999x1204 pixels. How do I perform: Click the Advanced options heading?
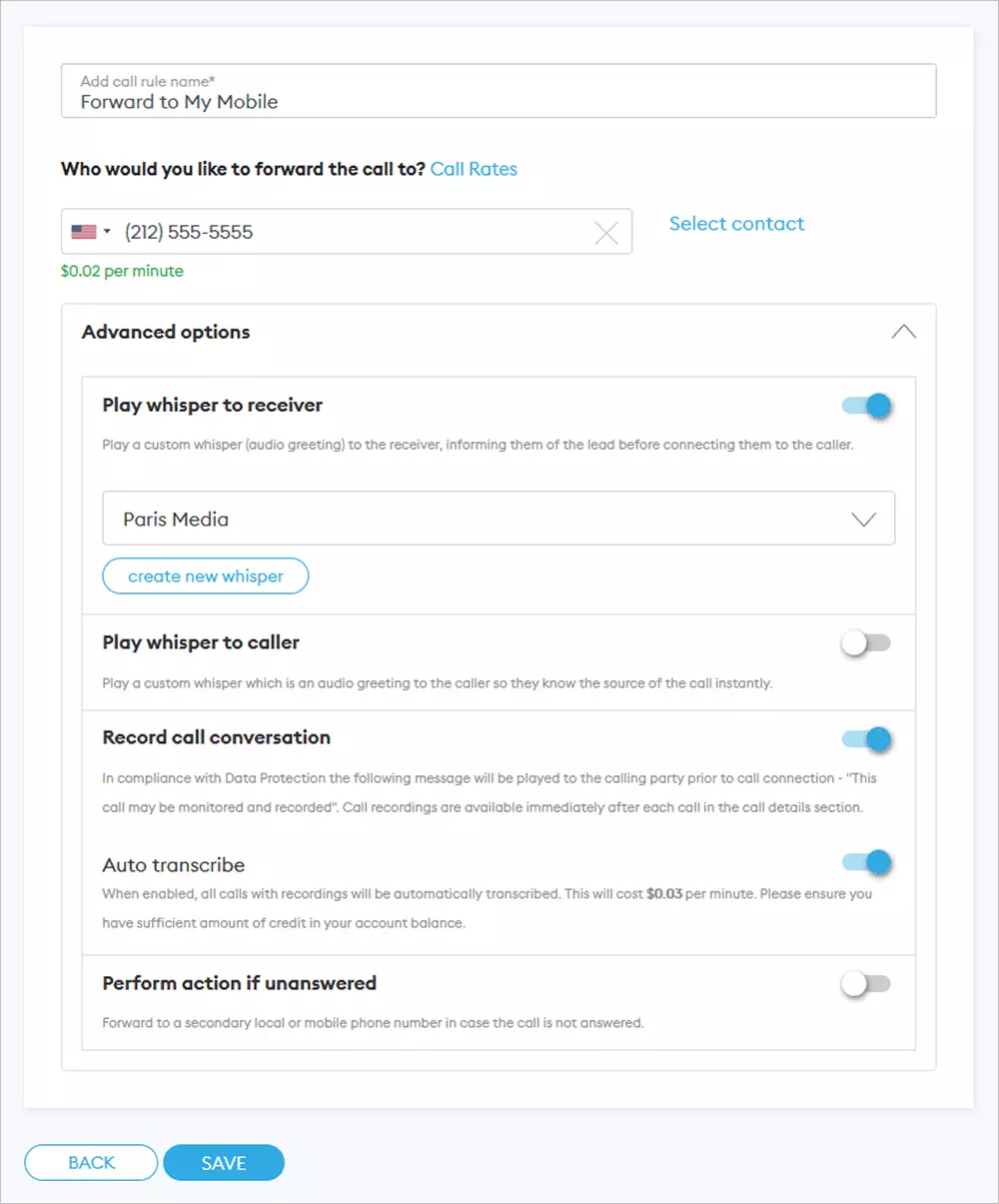[x=166, y=332]
